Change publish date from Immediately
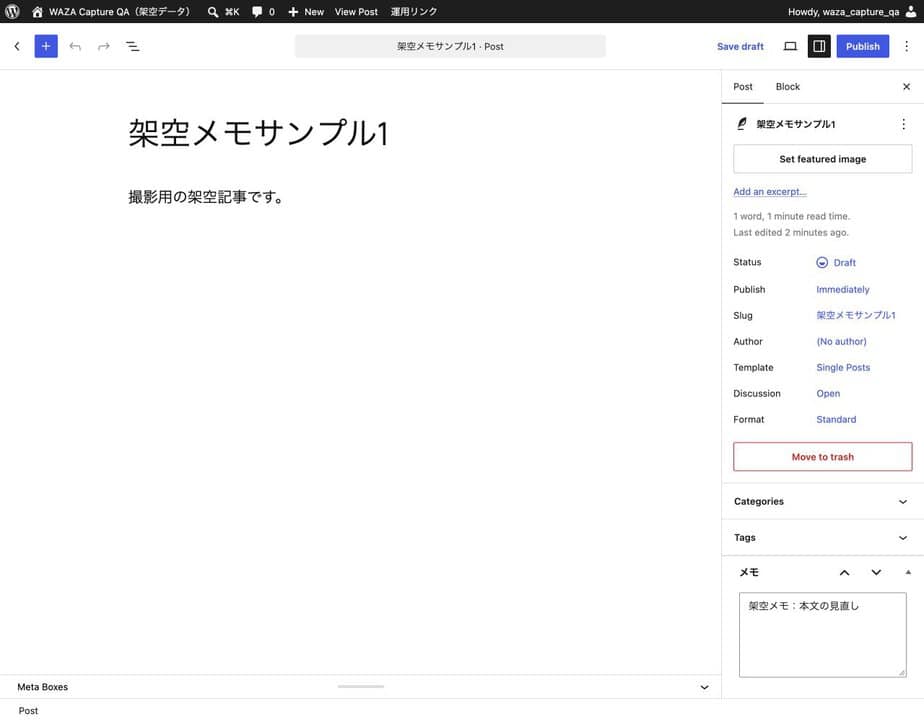Screen dimensions: 924x722 pos(843,289)
